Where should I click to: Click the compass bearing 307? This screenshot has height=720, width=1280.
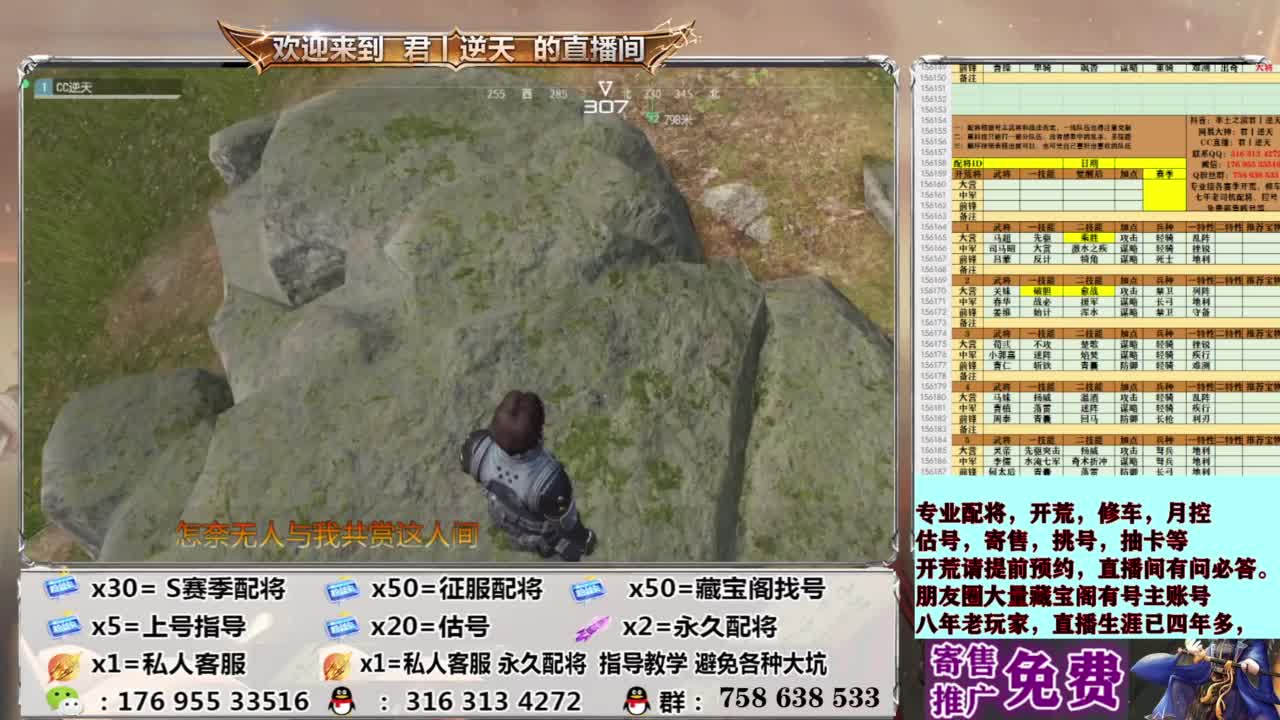[x=605, y=106]
